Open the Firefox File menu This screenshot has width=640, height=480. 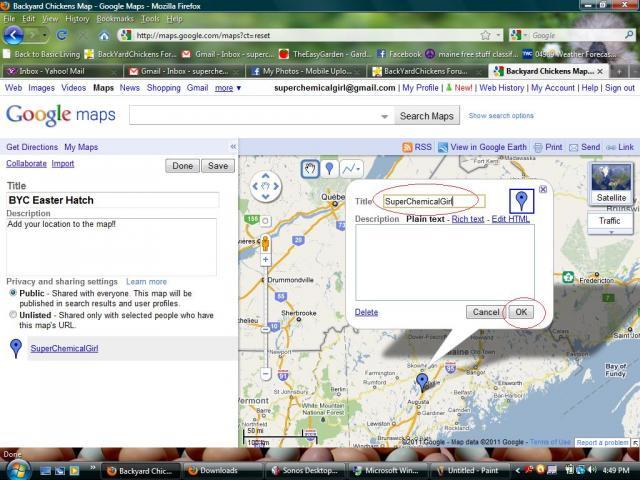[9, 19]
